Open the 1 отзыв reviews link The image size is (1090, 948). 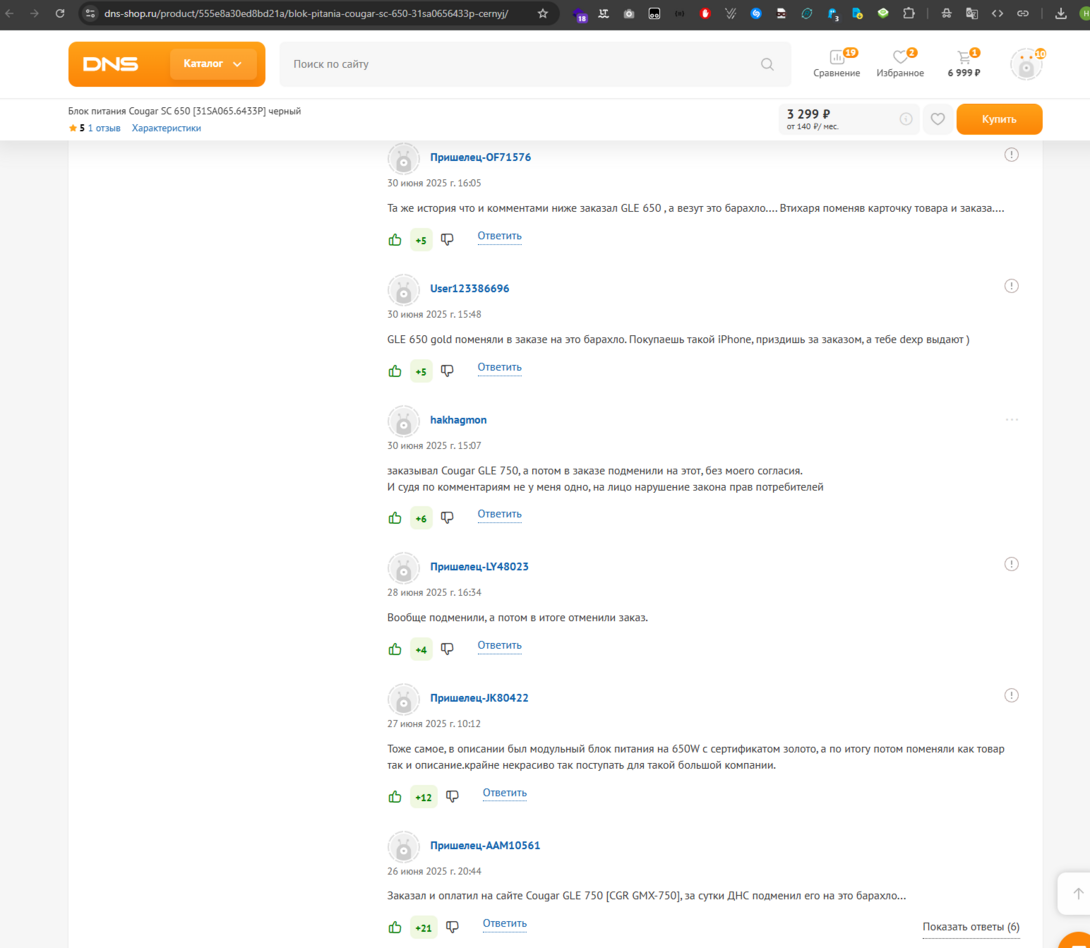[104, 128]
